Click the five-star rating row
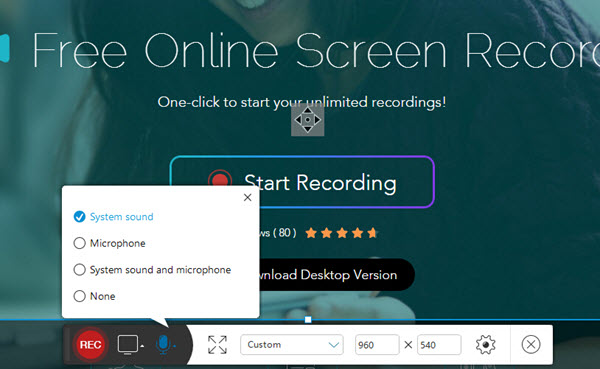600x369 pixels. point(342,233)
